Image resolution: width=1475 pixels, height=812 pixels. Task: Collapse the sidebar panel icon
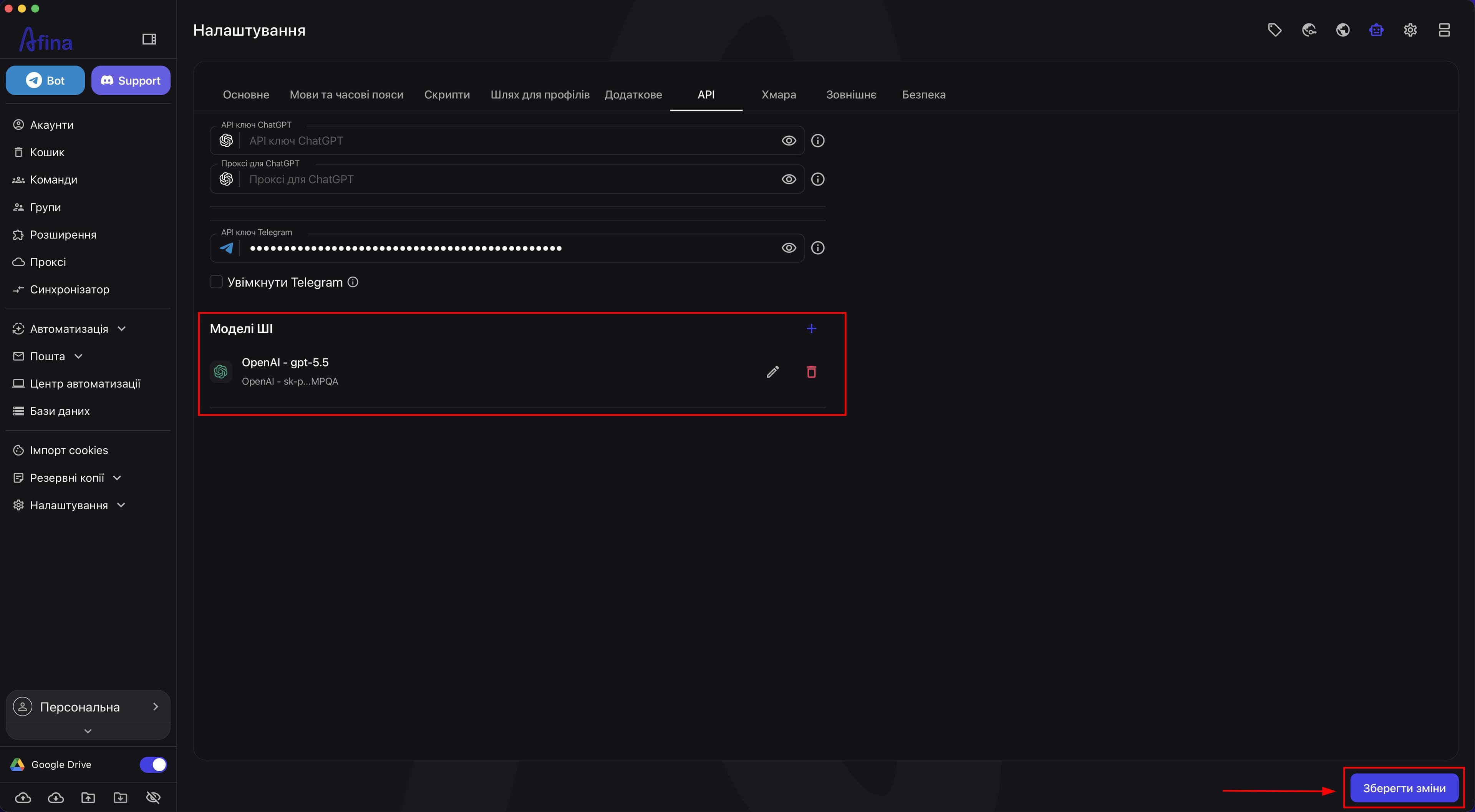tap(149, 39)
